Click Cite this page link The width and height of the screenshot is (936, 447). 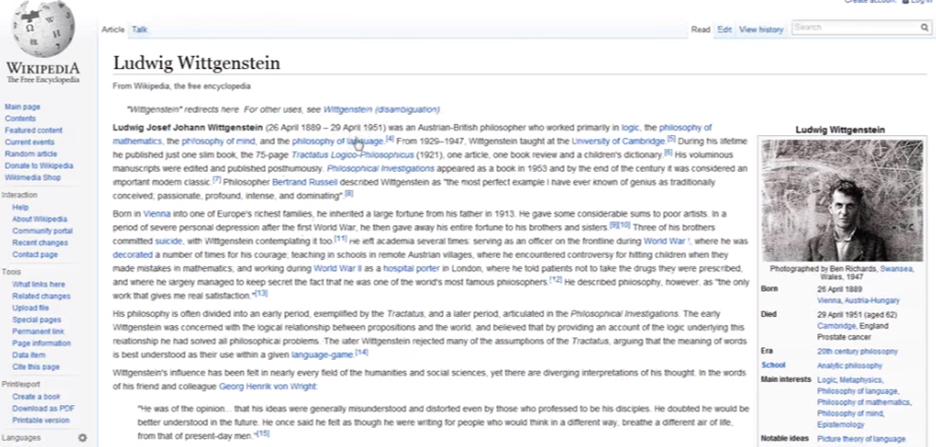[36, 367]
